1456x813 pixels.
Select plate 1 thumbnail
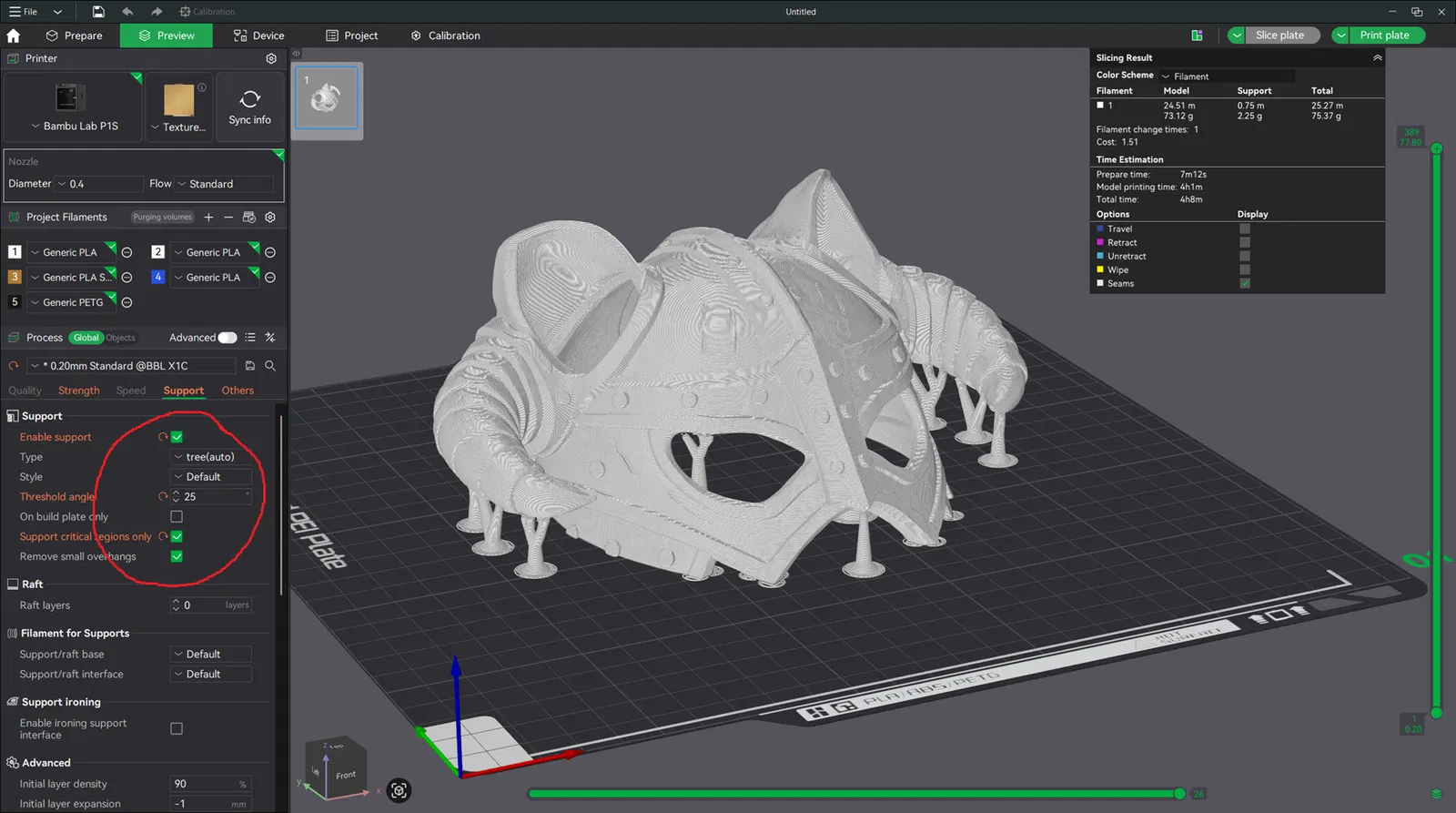[327, 98]
